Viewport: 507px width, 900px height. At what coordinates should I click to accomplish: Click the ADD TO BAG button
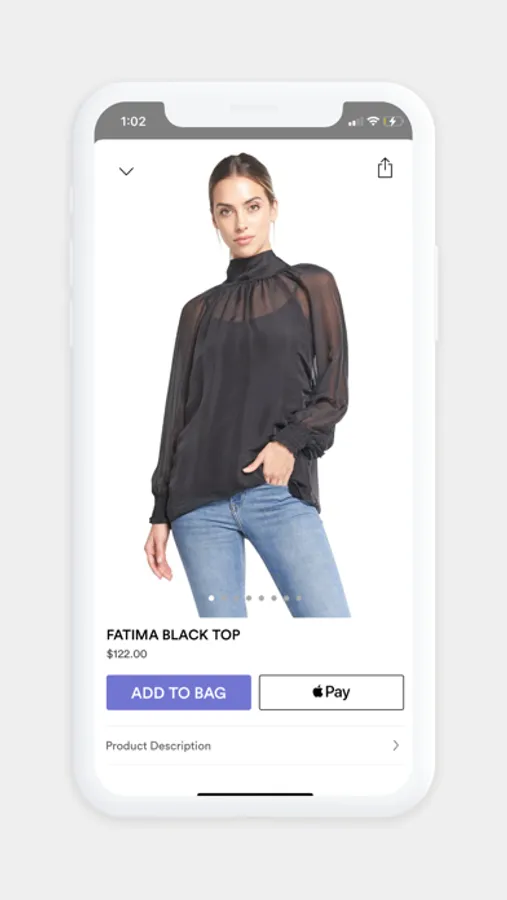[x=179, y=692]
